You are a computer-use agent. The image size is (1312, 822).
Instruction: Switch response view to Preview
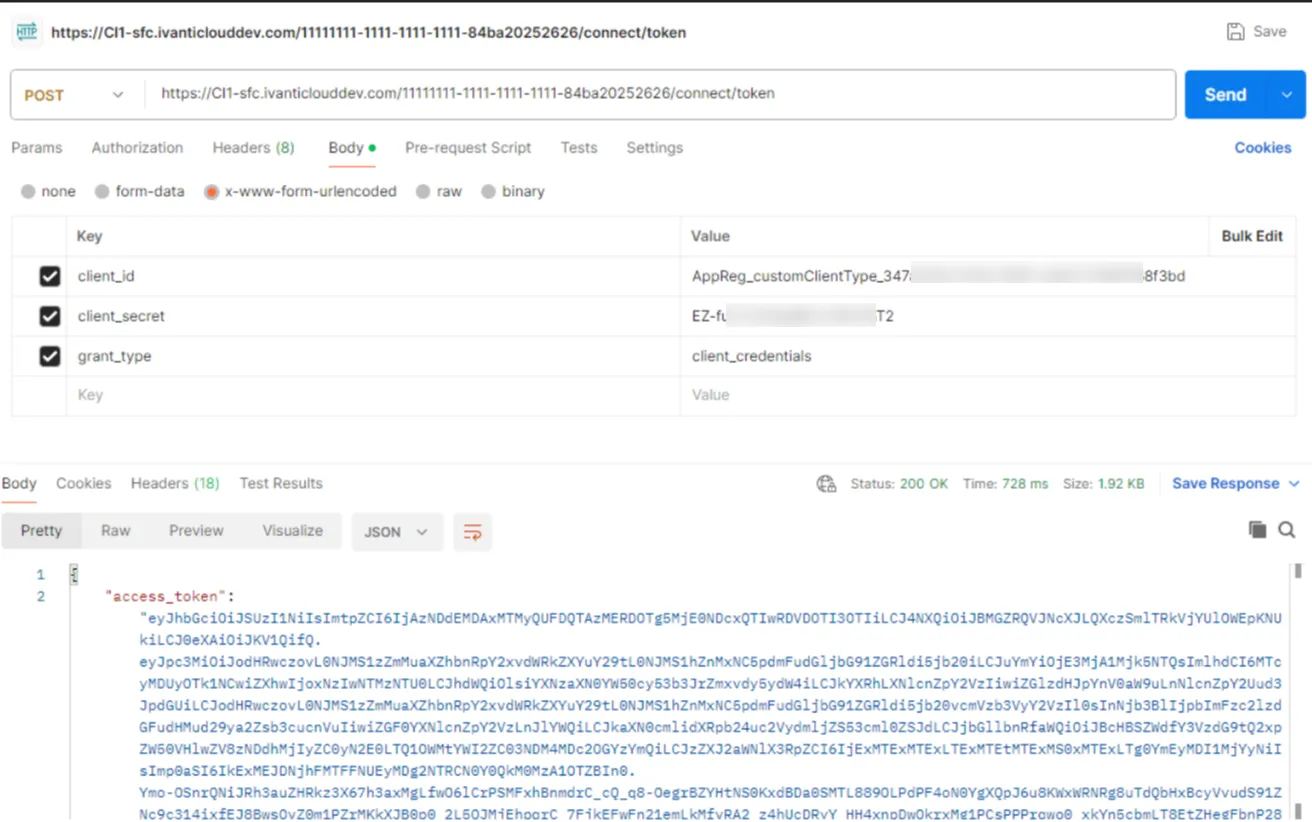click(x=196, y=531)
